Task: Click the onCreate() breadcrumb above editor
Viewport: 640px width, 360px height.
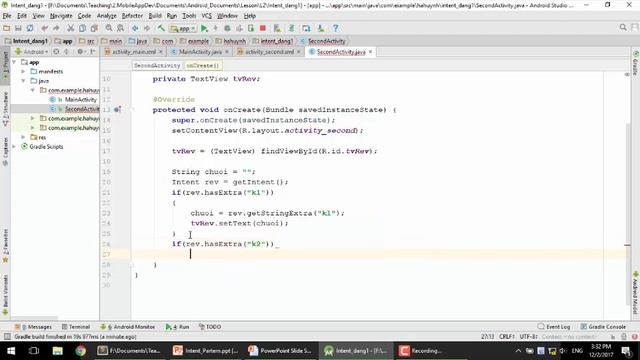Action: click(x=203, y=65)
